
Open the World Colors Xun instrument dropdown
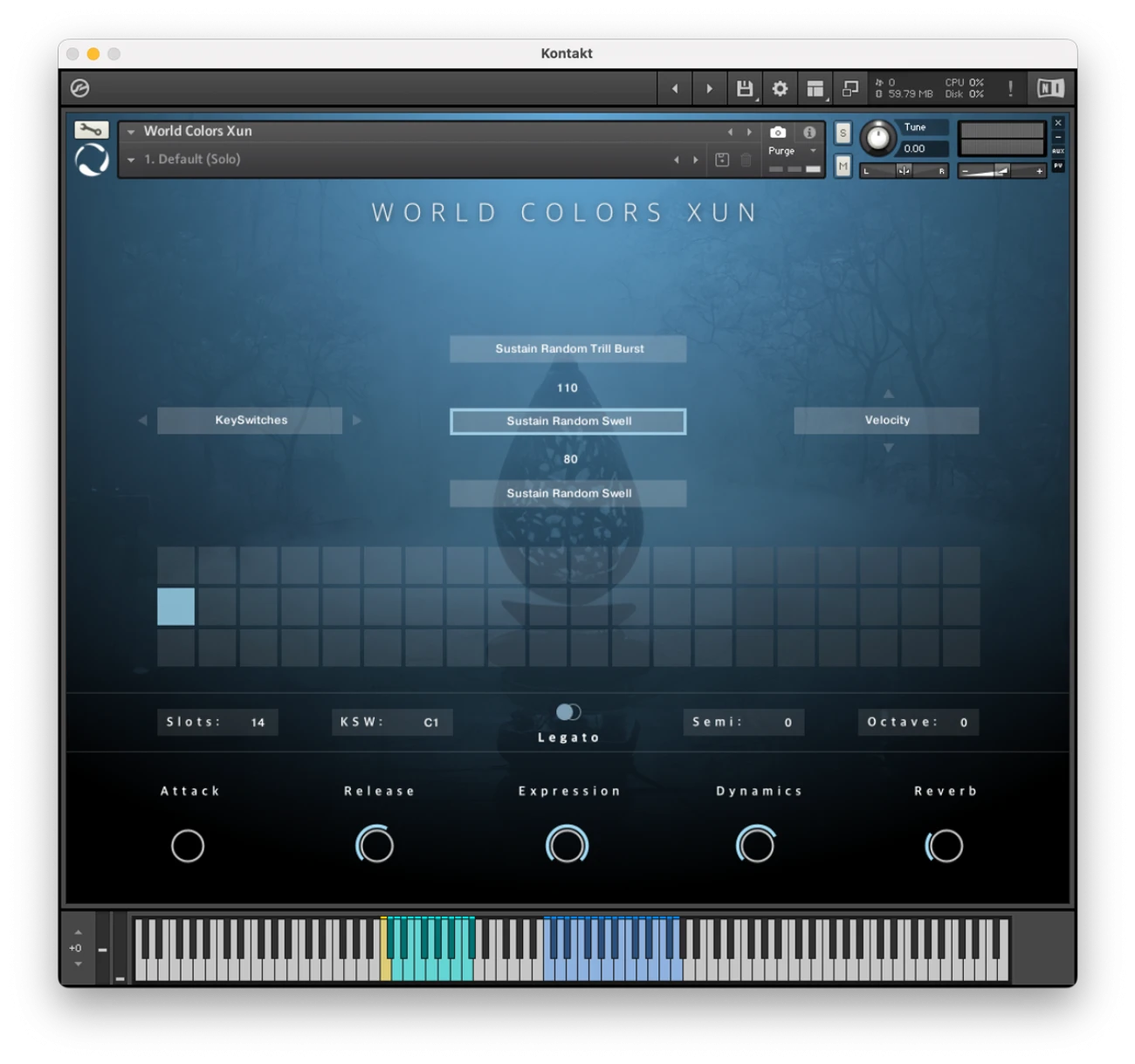tap(131, 132)
